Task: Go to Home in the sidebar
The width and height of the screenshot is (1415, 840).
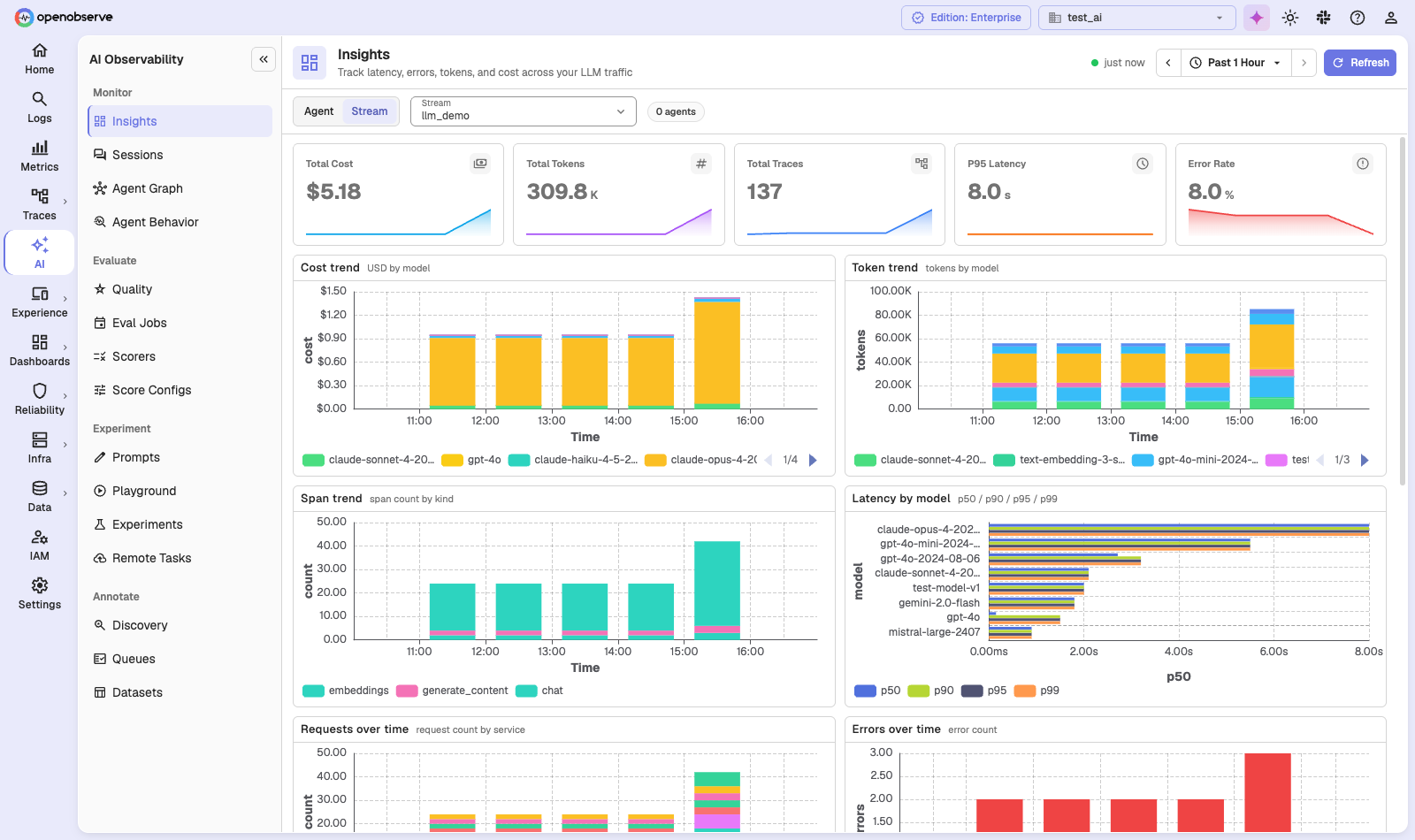Action: pyautogui.click(x=40, y=59)
